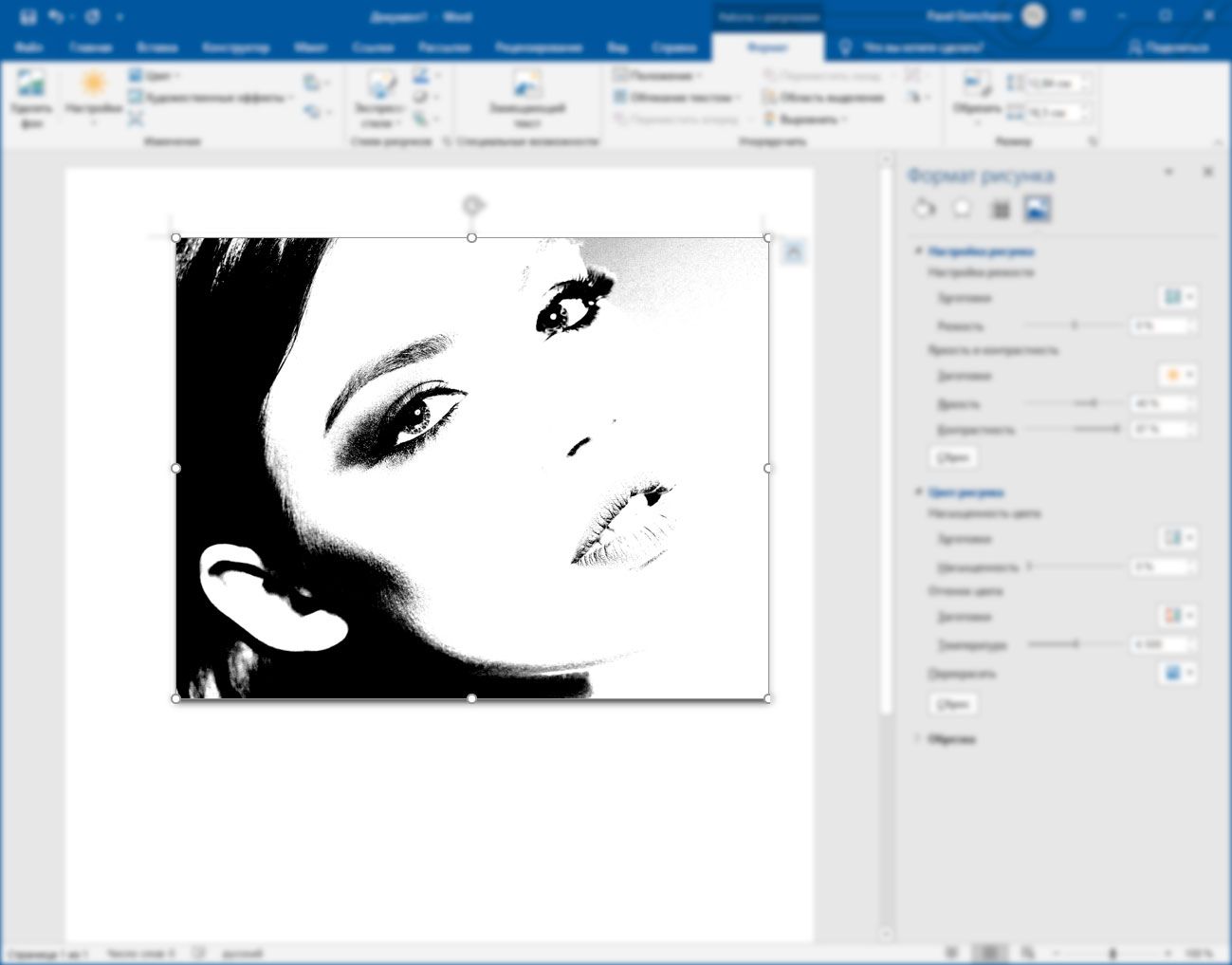Screen dimensions: 1232x965
Task: Open the Перекрасить dropdown in pane
Action: click(1177, 673)
